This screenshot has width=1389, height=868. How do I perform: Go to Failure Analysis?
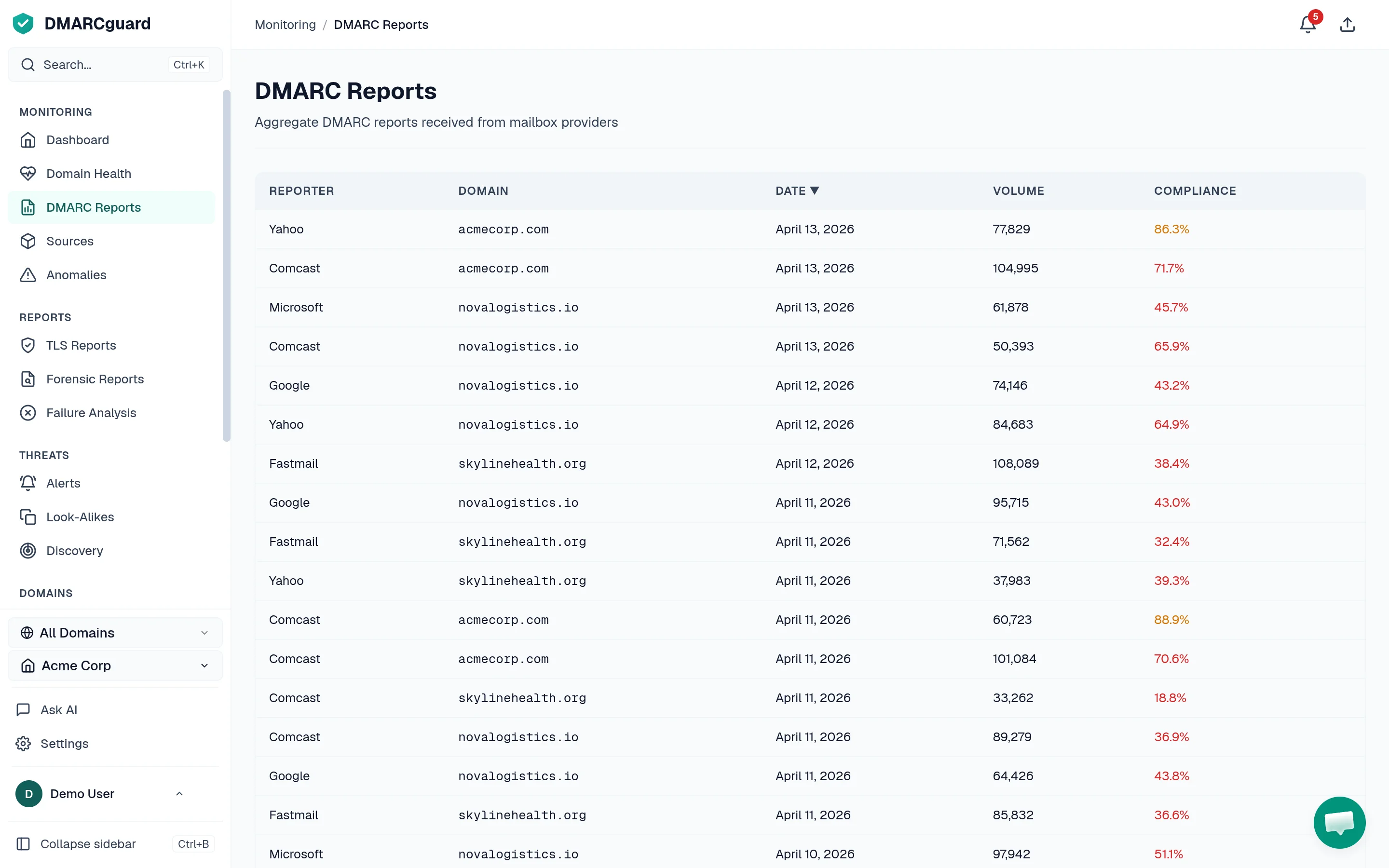(111, 413)
